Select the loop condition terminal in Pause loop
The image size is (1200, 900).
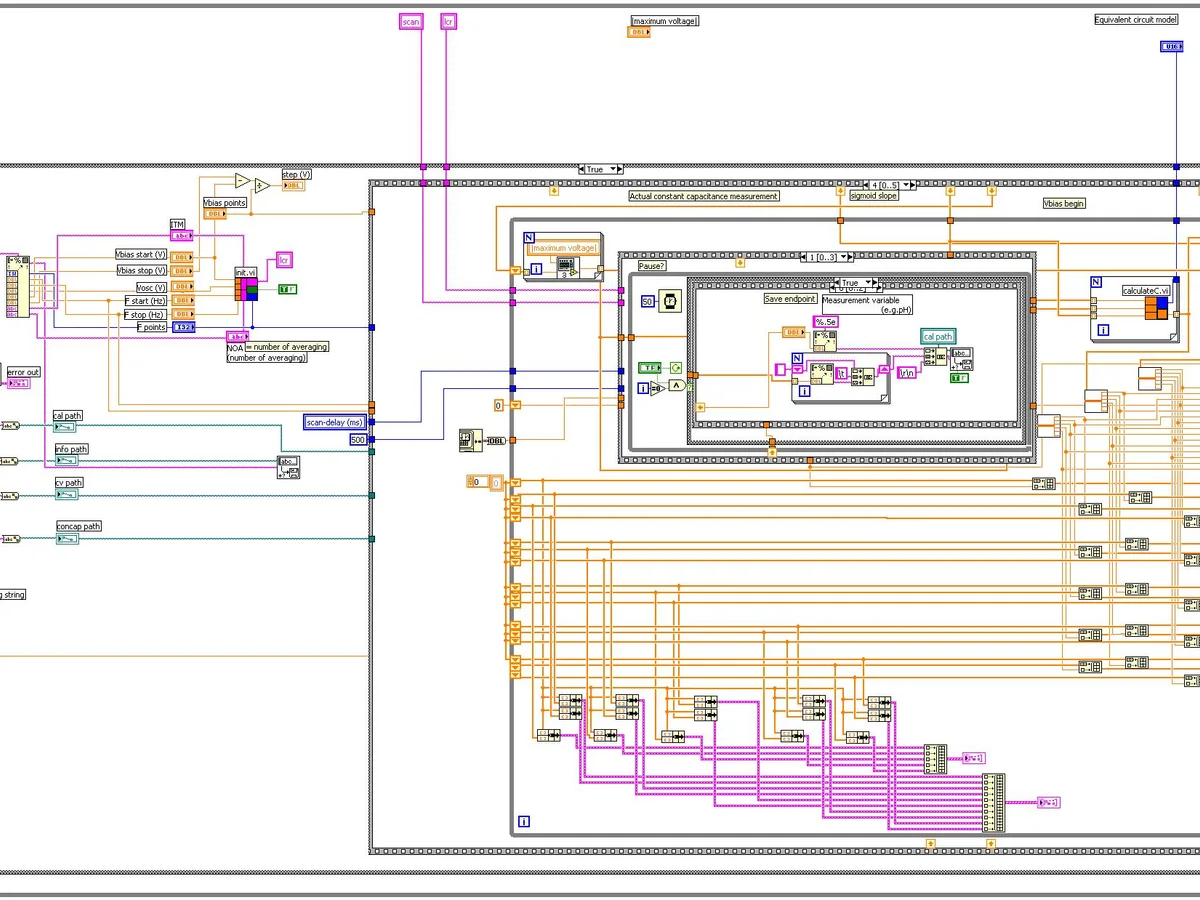point(677,367)
